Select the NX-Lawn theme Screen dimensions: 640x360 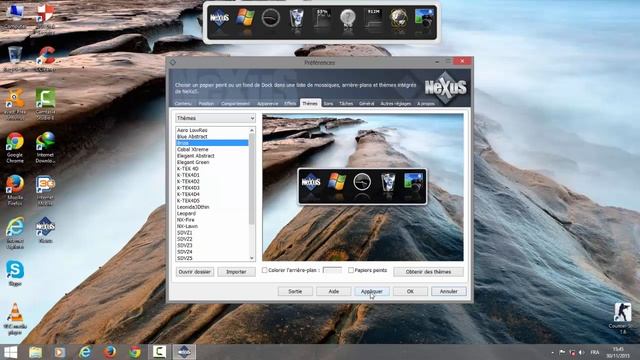pyautogui.click(x=187, y=226)
